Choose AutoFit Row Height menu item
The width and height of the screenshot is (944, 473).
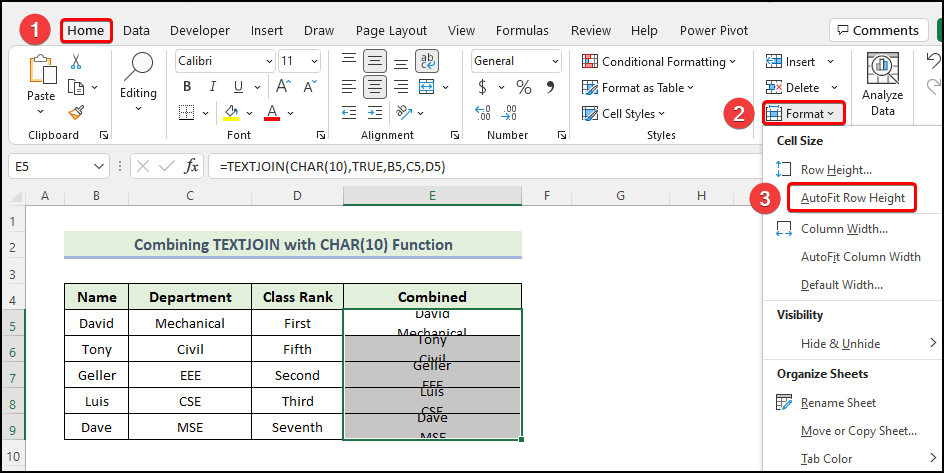point(852,197)
